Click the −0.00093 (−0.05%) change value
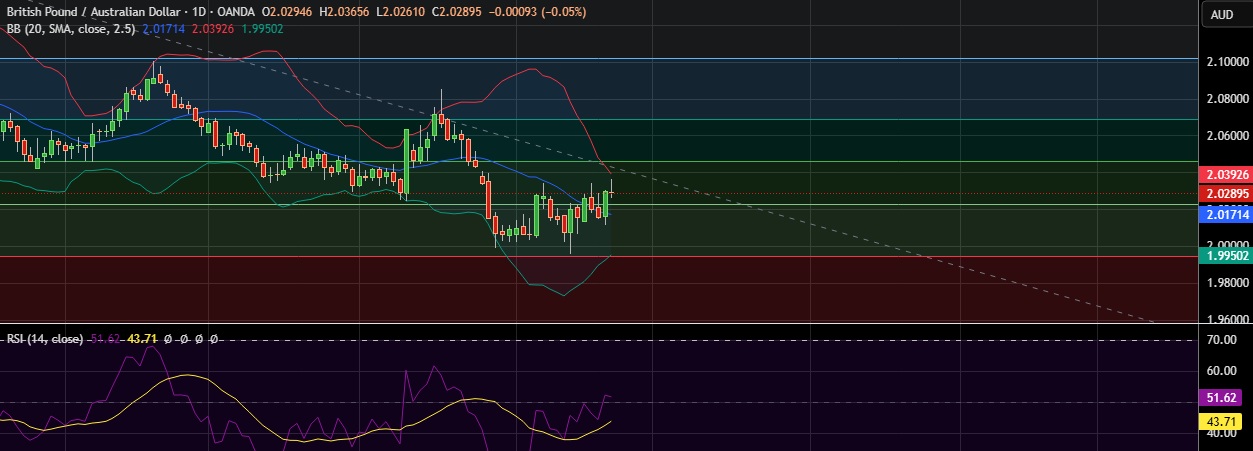The width and height of the screenshot is (1253, 451). (536, 12)
